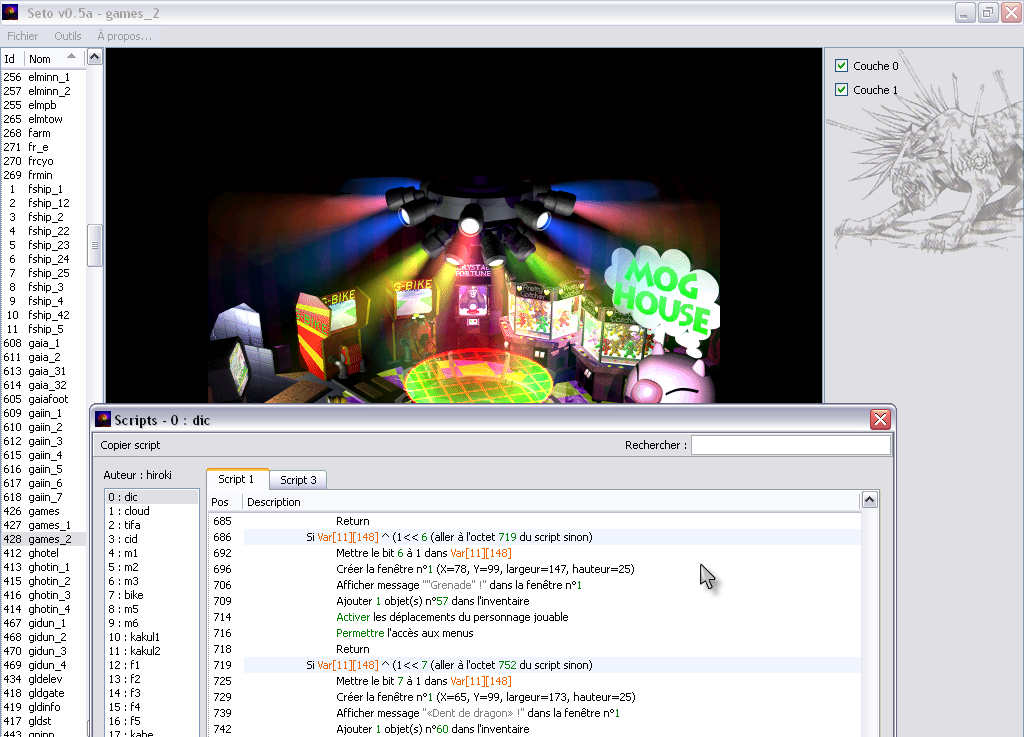Select field 269 frmin

43,175
